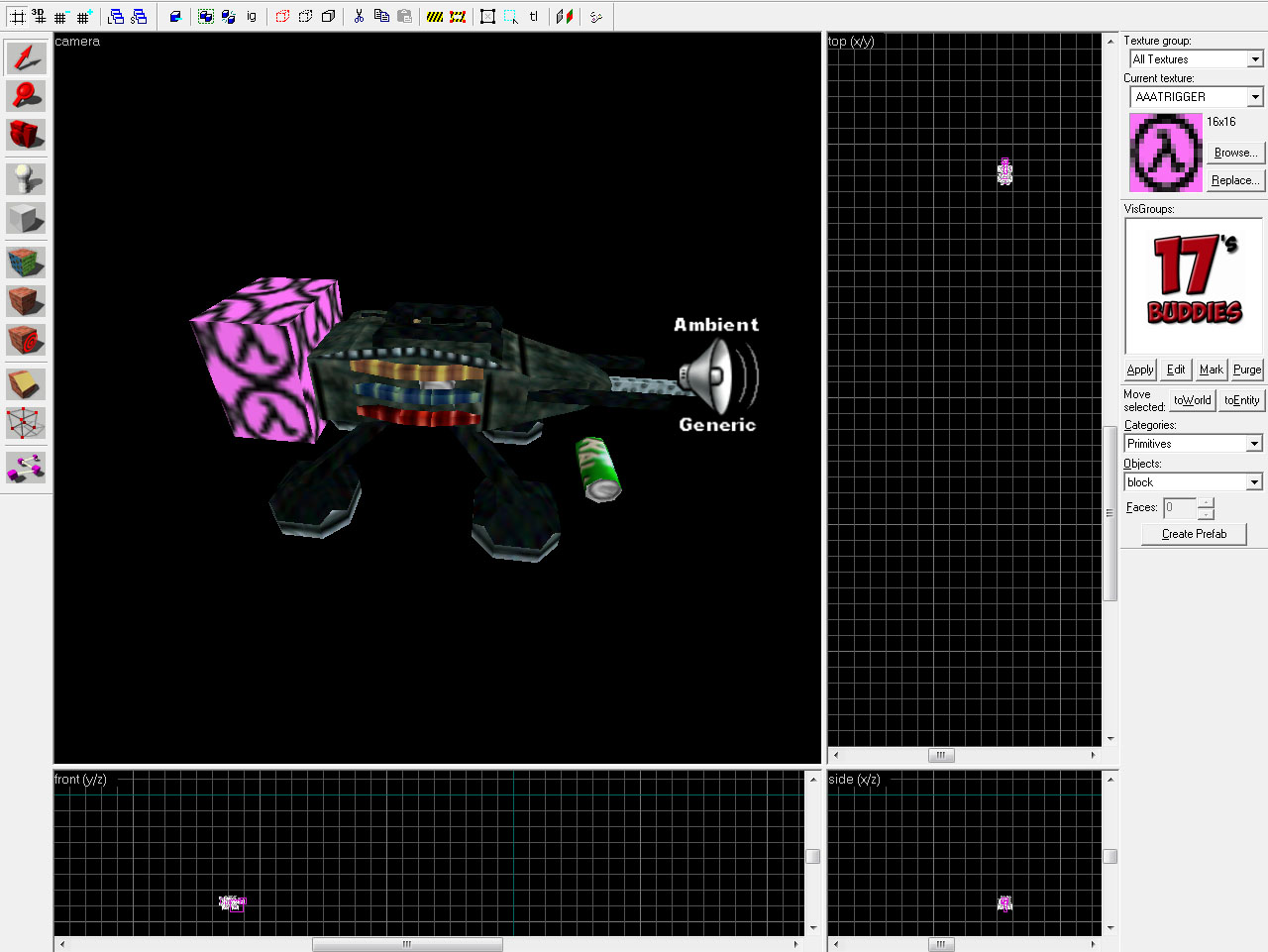Choose the Magnify tool
Viewport: 1268px width, 952px height.
click(x=26, y=96)
